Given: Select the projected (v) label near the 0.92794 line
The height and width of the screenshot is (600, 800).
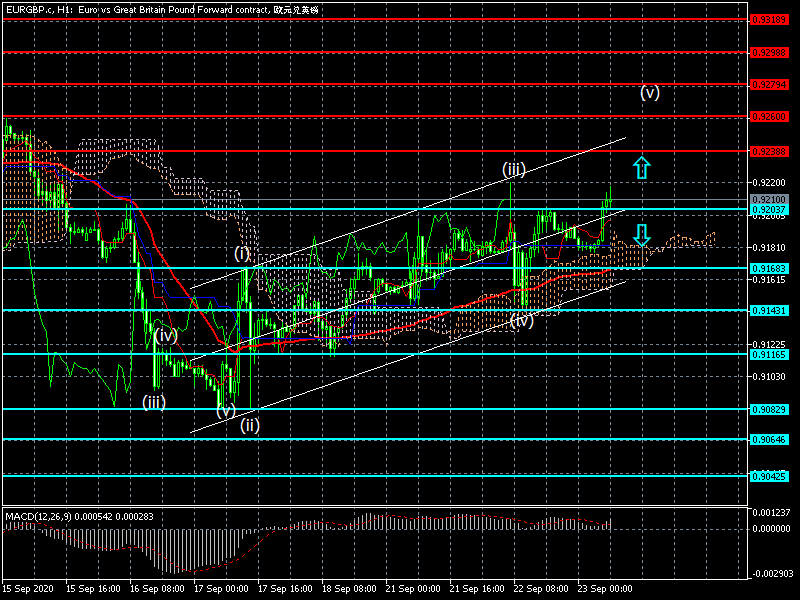Looking at the screenshot, I should [x=650, y=92].
